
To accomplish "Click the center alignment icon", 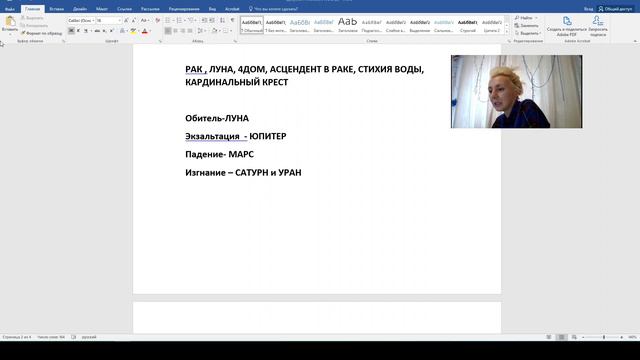I will [x=176, y=31].
